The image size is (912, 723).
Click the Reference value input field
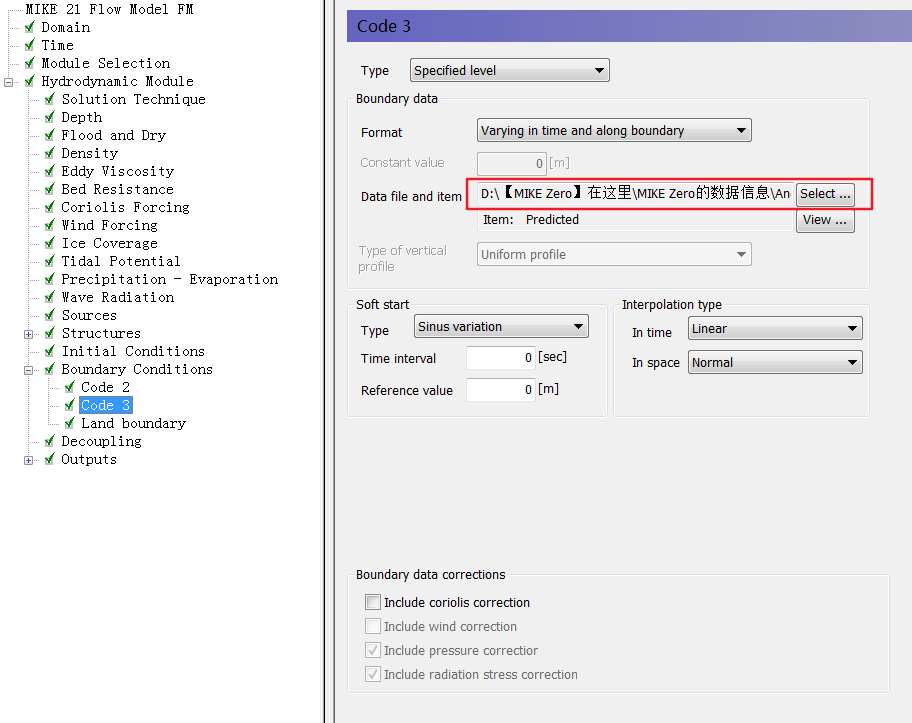501,389
